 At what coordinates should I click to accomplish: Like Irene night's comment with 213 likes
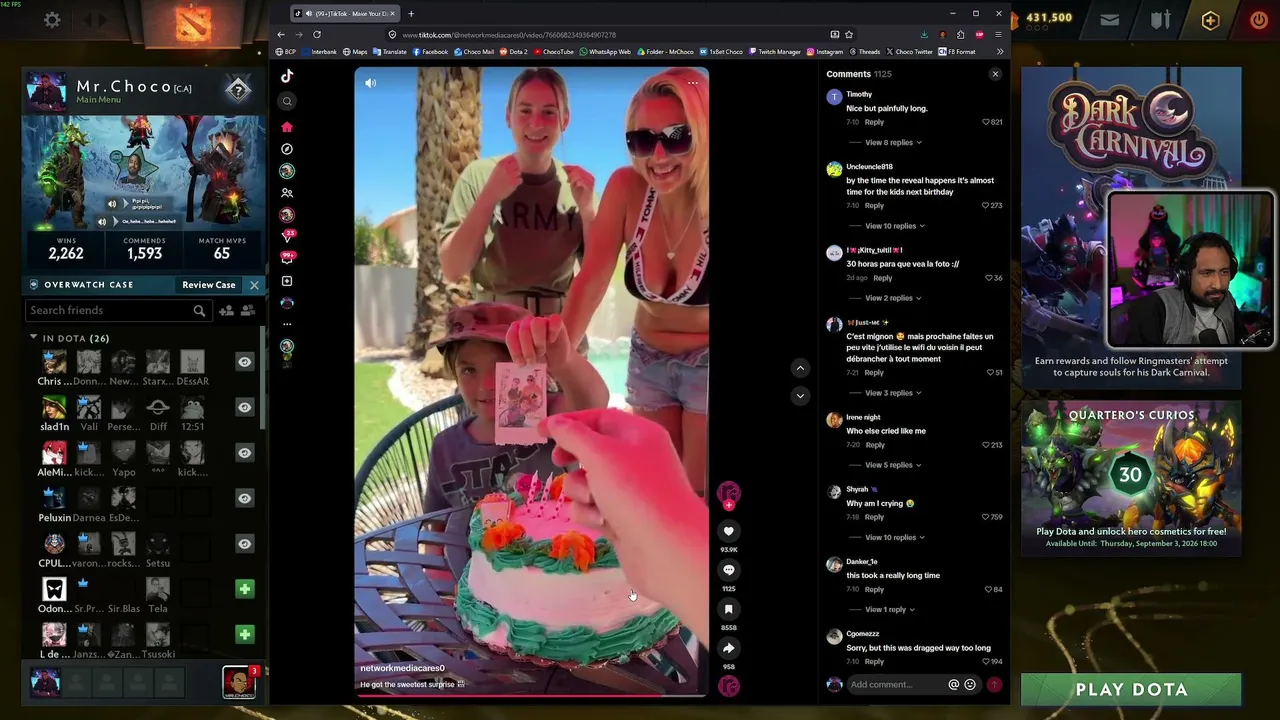987,445
